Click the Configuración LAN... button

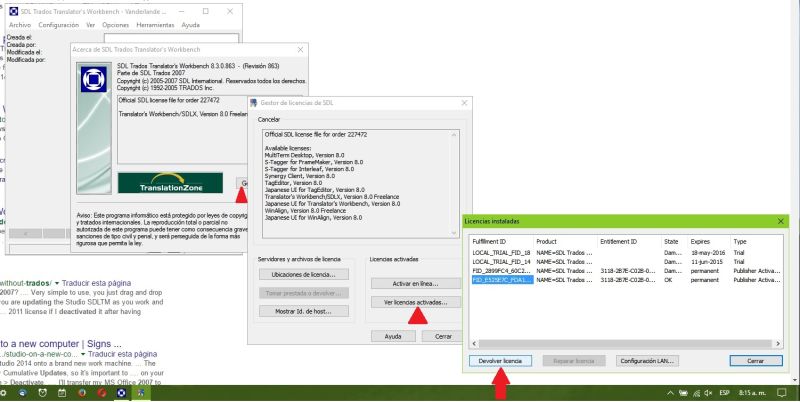coord(647,361)
